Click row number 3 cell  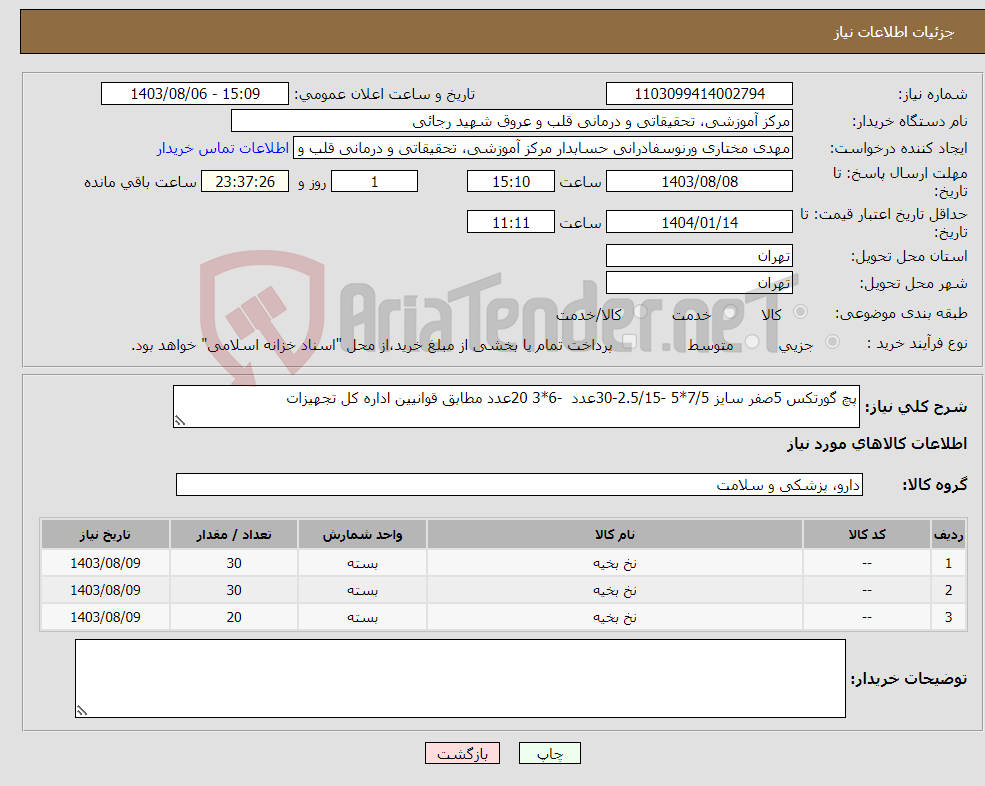click(949, 617)
